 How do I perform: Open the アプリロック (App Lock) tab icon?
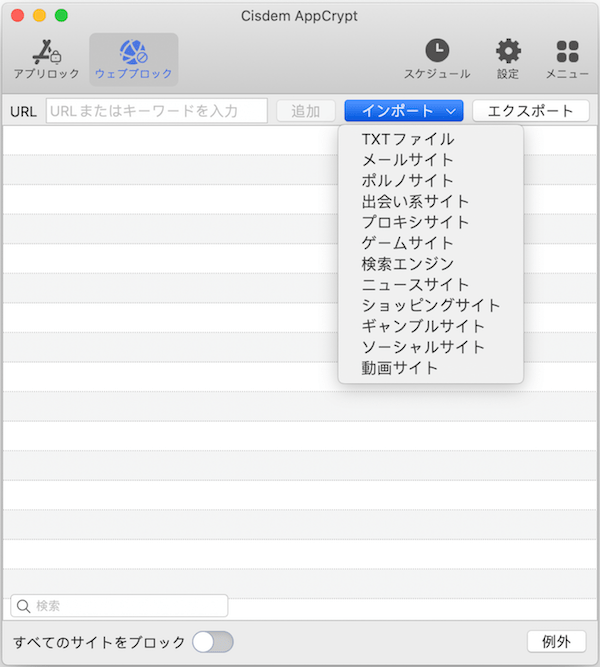point(46,52)
